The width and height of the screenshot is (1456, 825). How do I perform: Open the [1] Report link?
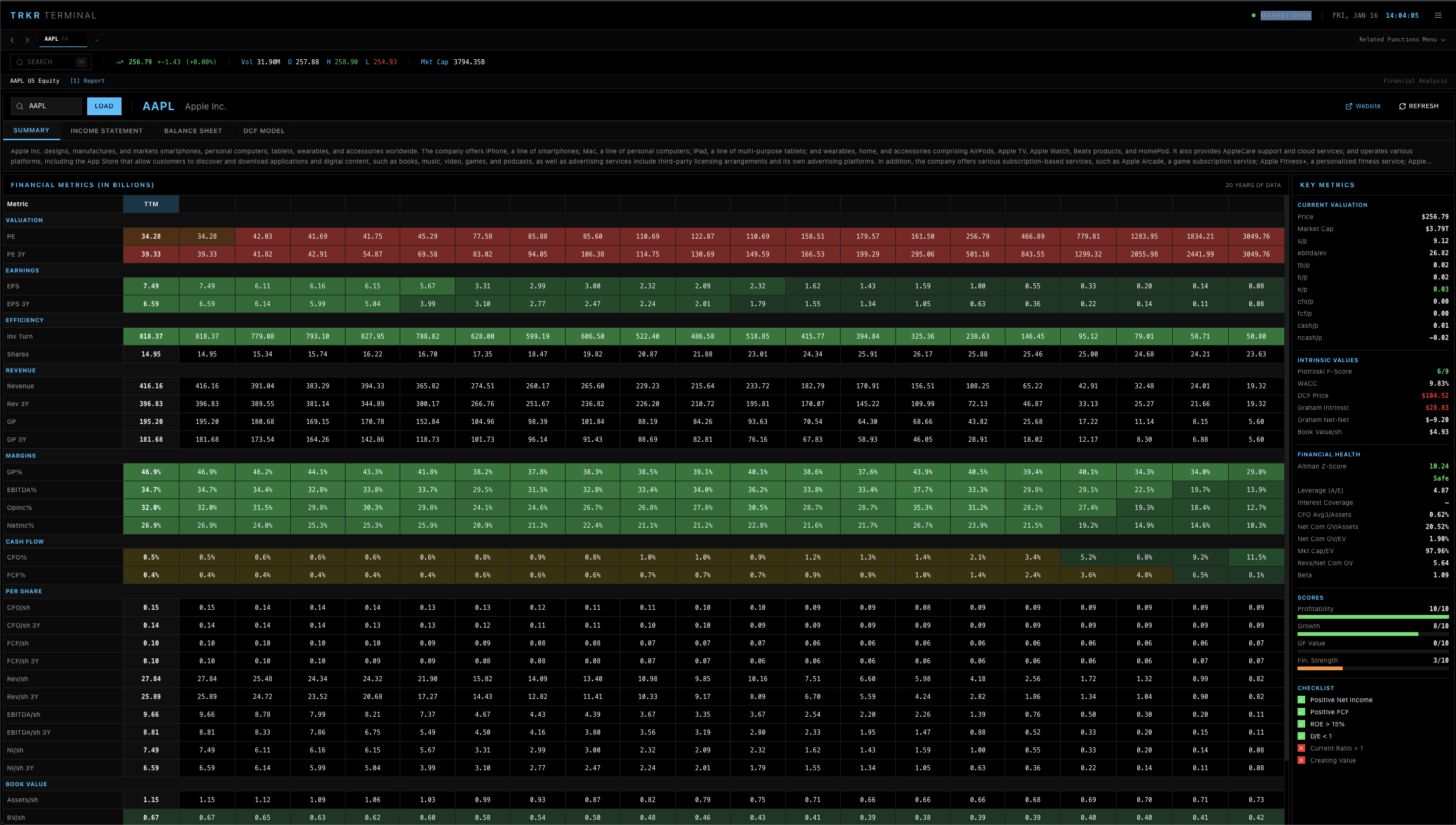pos(87,81)
